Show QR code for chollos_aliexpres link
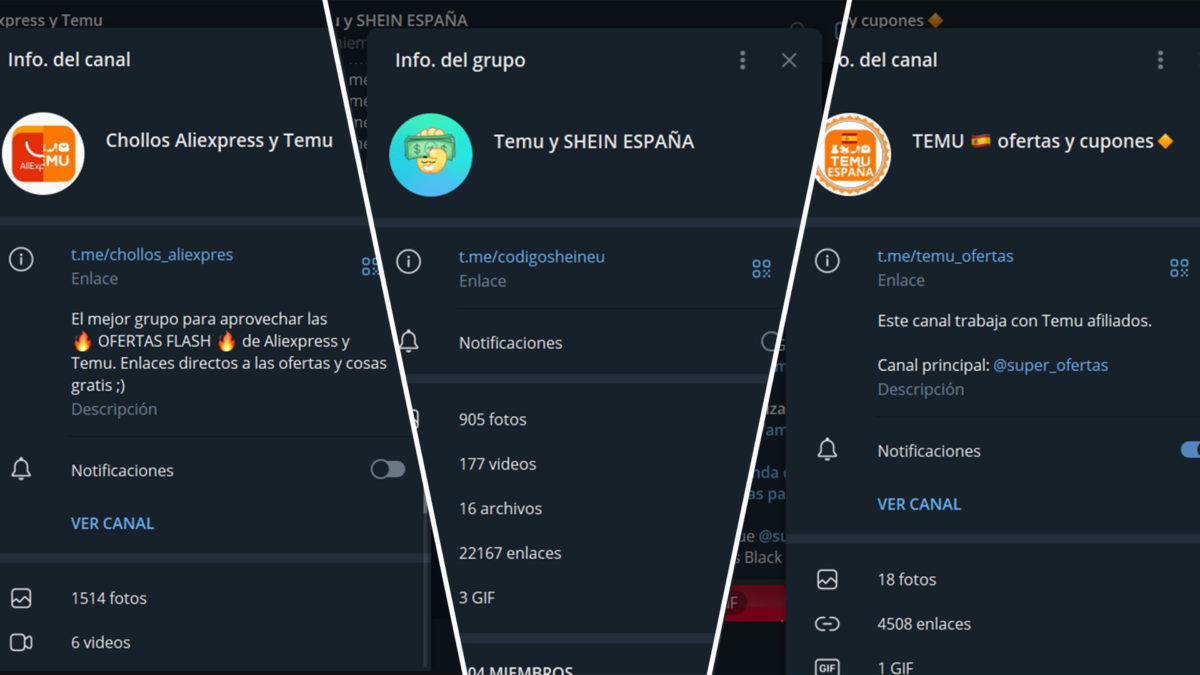 click(x=371, y=266)
